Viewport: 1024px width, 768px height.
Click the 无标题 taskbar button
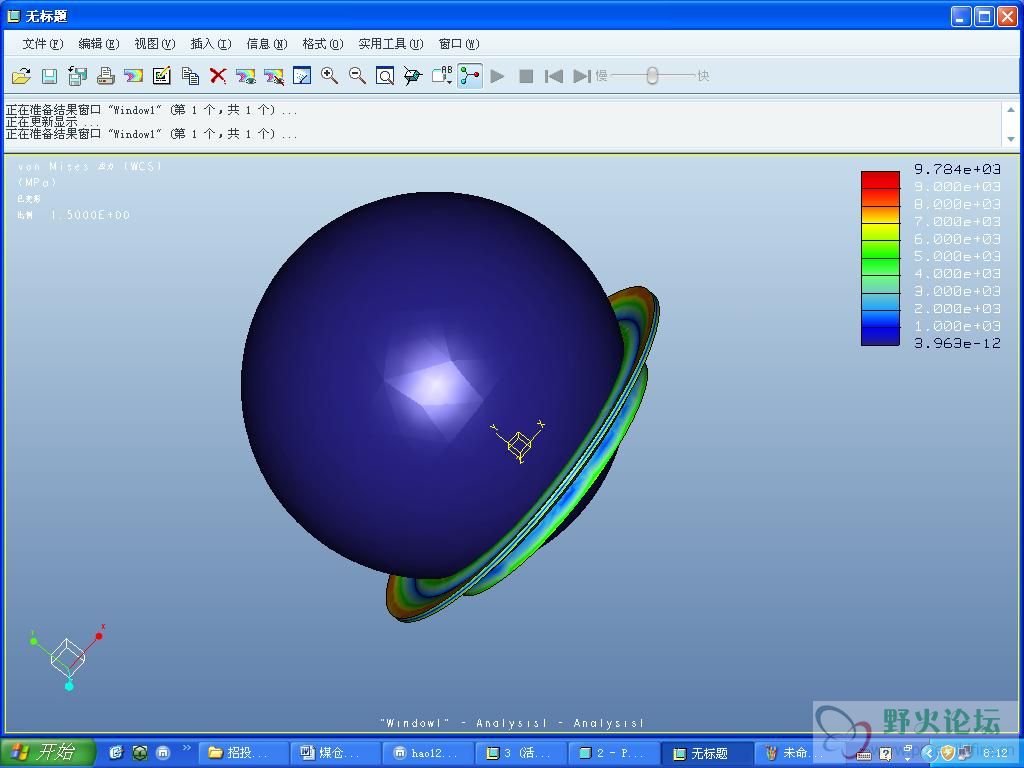[706, 753]
